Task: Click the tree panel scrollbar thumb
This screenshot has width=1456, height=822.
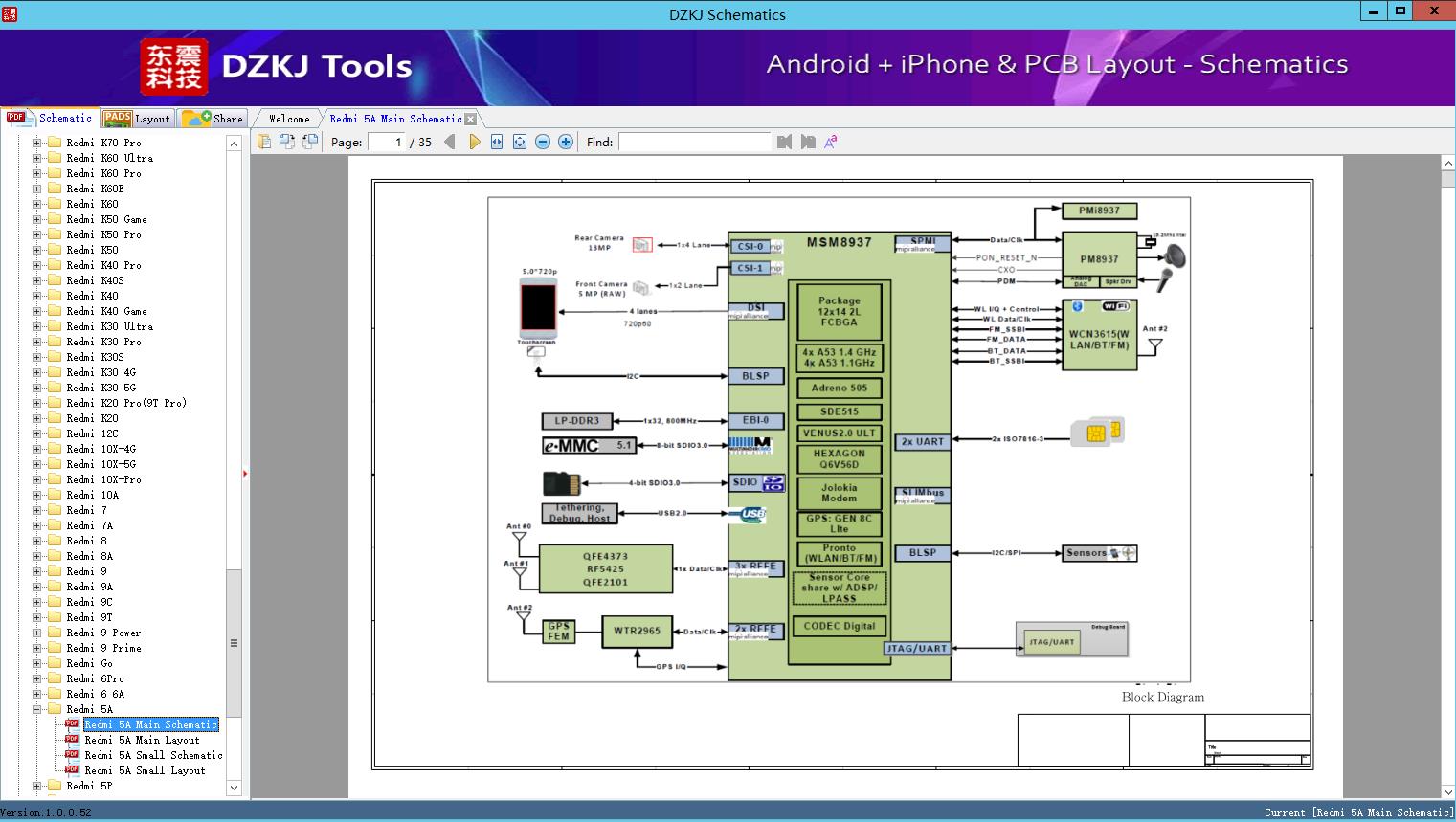Action: [x=234, y=643]
